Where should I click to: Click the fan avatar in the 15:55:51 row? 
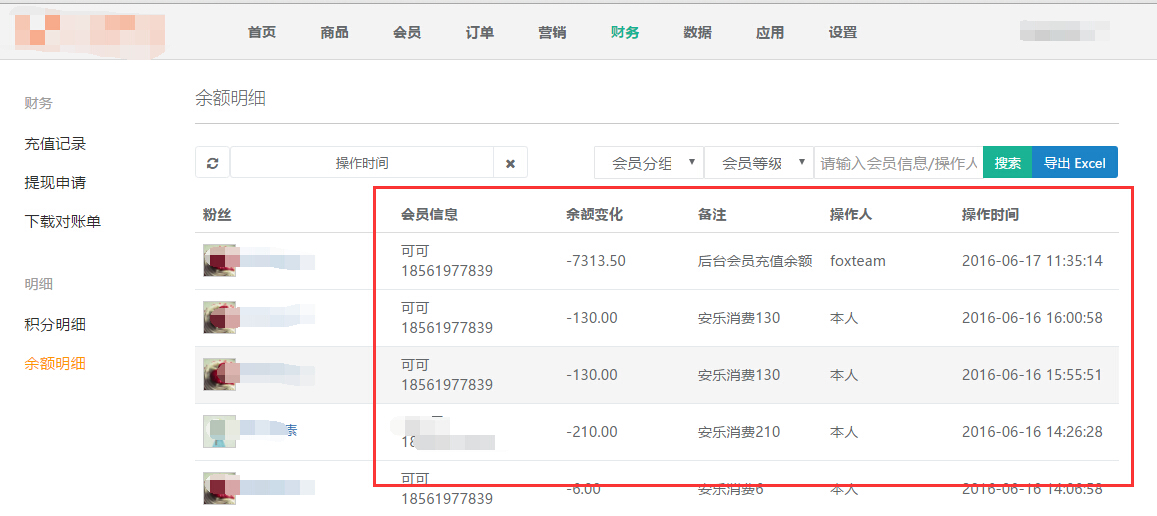(220, 374)
